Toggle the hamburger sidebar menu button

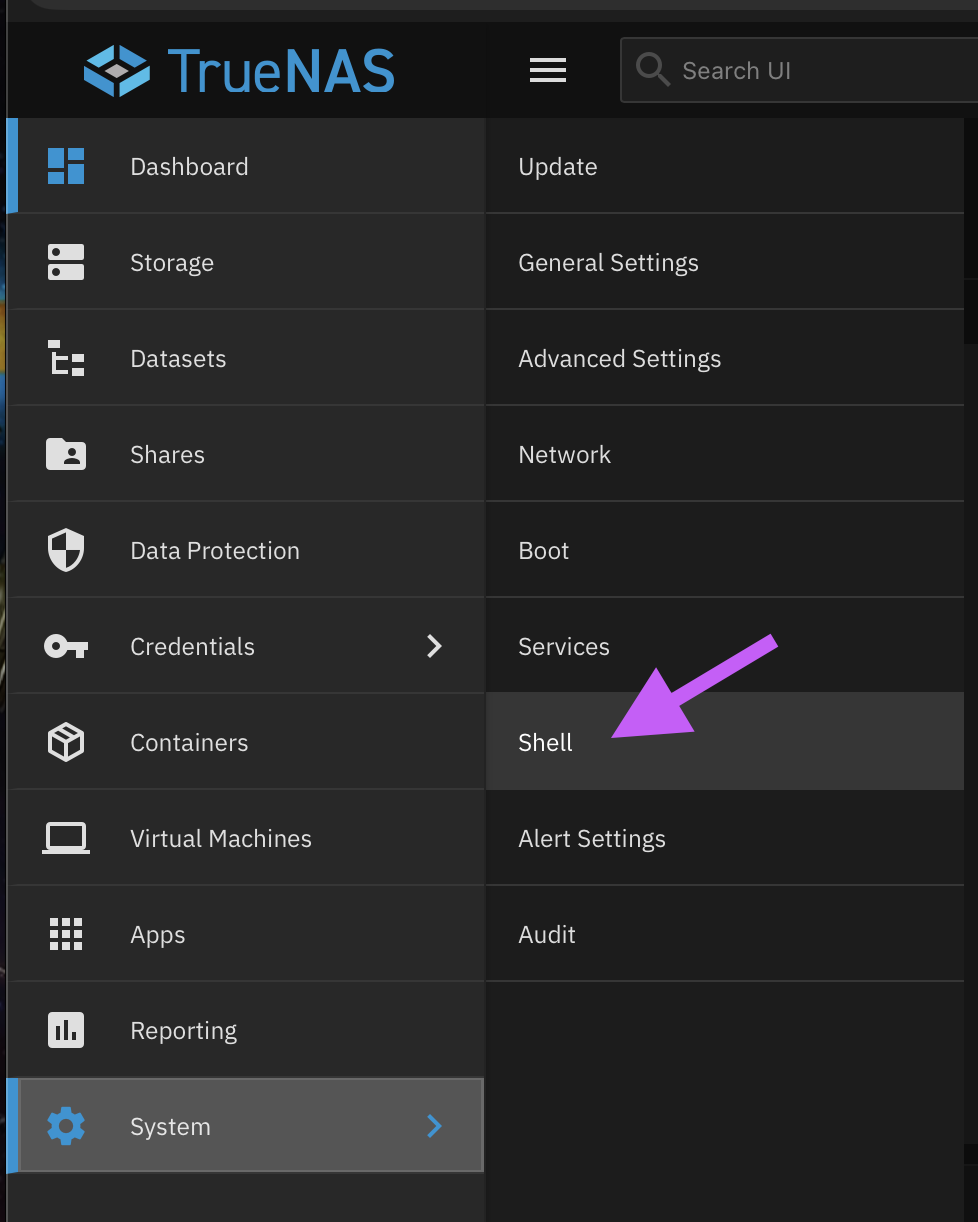coord(547,70)
